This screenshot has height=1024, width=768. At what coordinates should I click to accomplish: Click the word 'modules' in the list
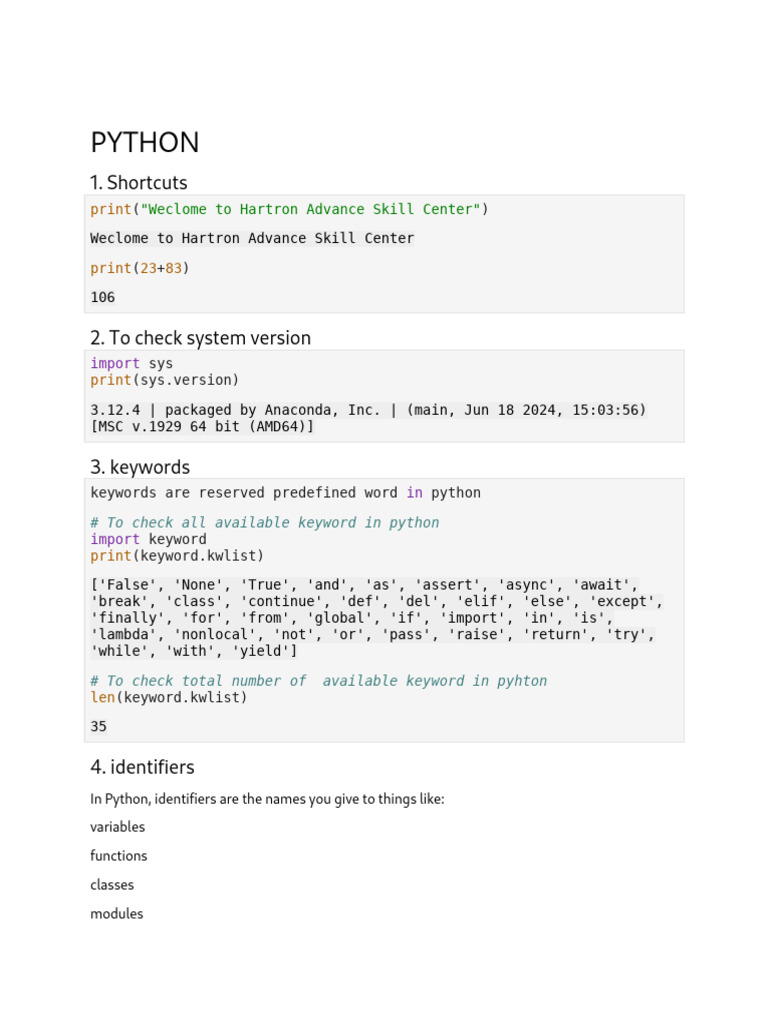pos(117,914)
